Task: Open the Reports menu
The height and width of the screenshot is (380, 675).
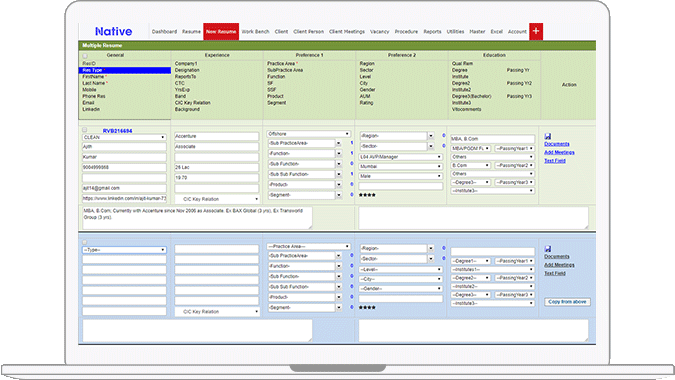Action: [432, 31]
